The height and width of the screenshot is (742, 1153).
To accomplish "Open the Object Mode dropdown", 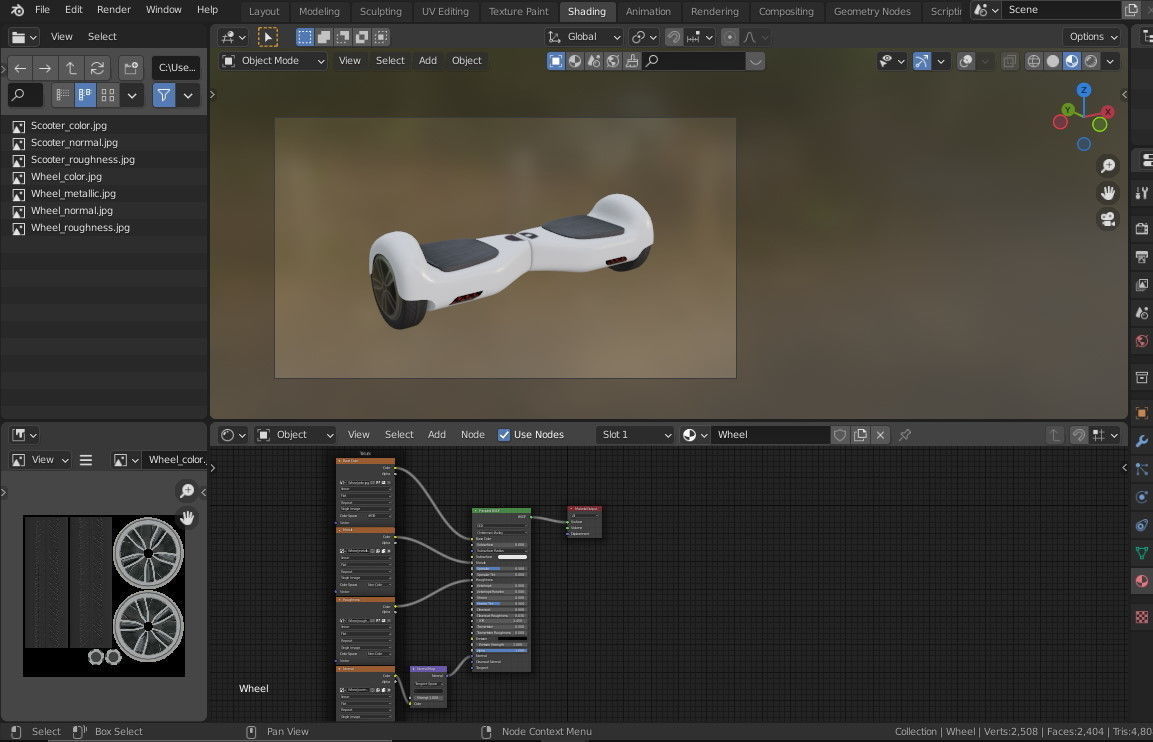I will [x=273, y=61].
